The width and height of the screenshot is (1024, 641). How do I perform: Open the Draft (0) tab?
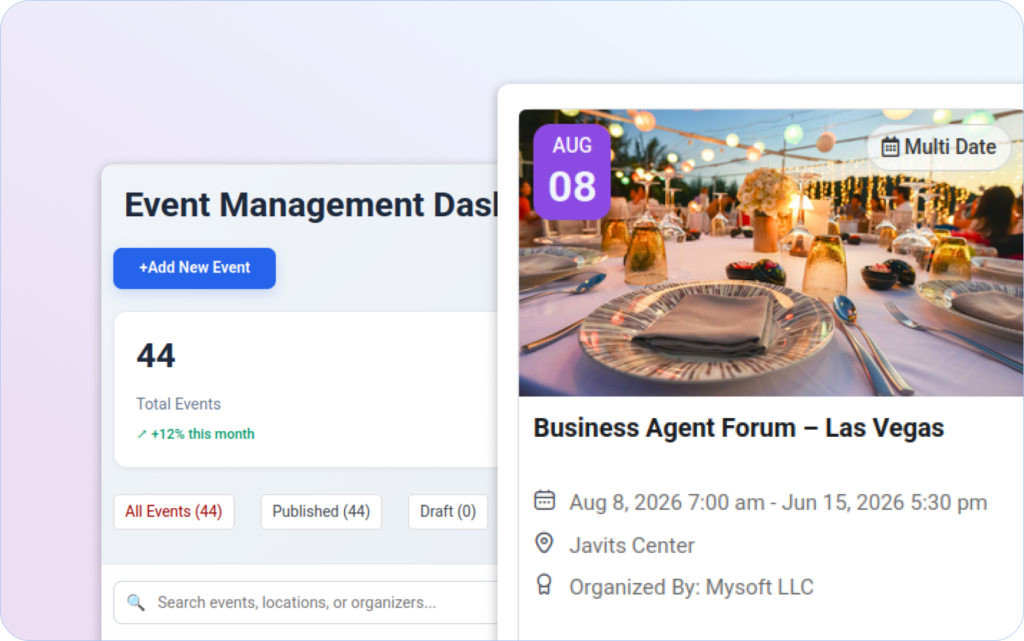pos(447,511)
